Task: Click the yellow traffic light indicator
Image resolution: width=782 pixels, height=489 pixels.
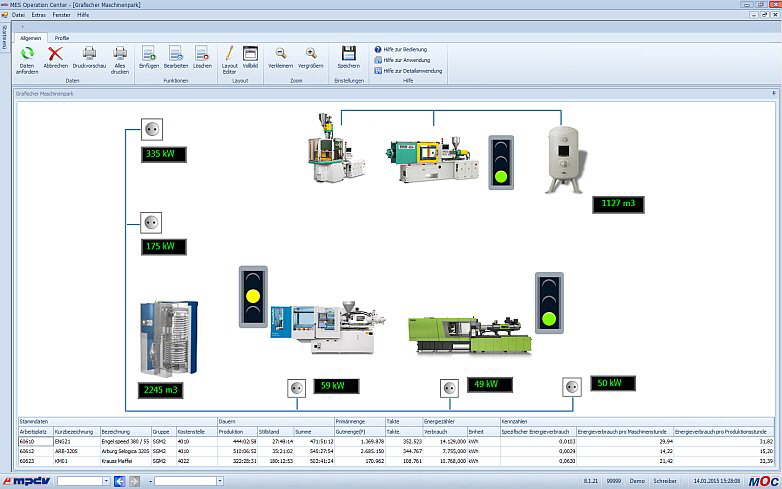Action: click(253, 297)
